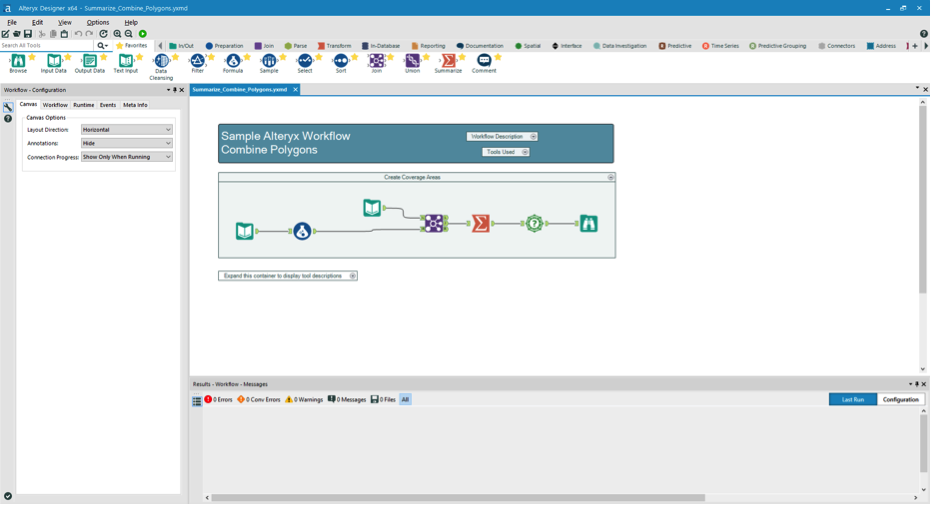Select the Data Cleansing tool
This screenshot has height=505, width=931.
click(x=161, y=66)
